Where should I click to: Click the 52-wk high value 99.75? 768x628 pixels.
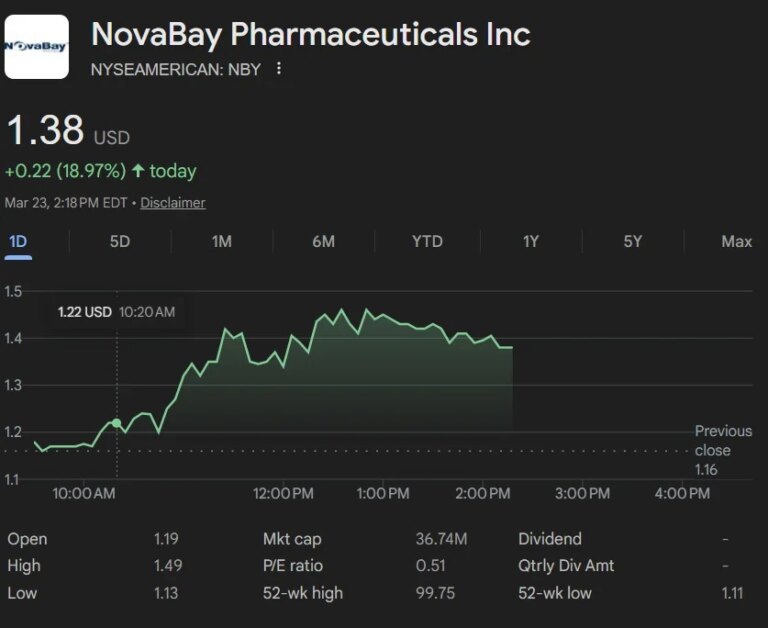(435, 593)
